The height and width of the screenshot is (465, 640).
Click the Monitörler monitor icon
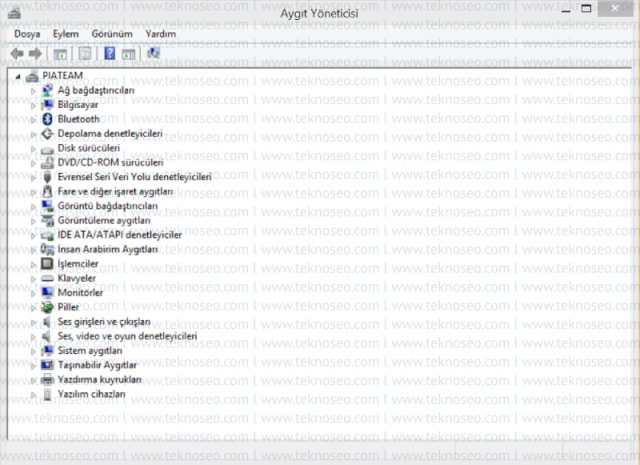tap(47, 292)
